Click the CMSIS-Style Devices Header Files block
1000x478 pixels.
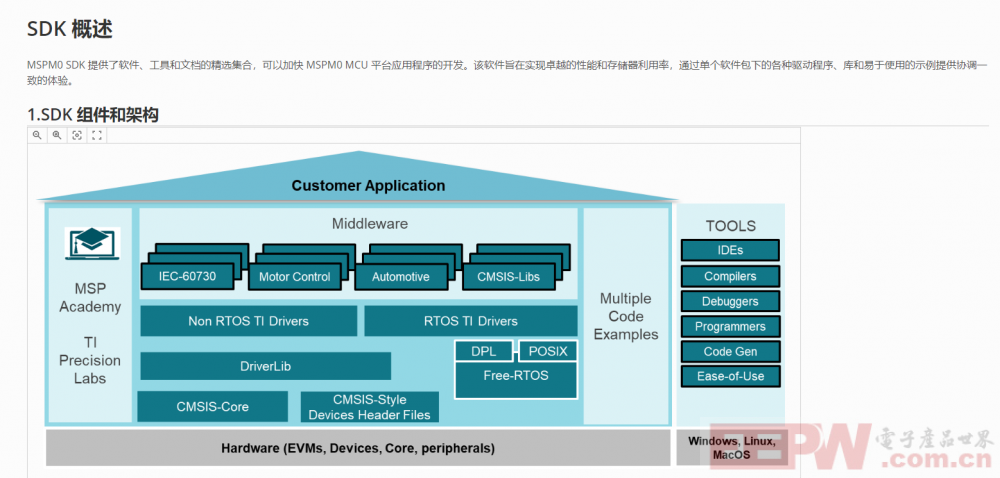(369, 407)
